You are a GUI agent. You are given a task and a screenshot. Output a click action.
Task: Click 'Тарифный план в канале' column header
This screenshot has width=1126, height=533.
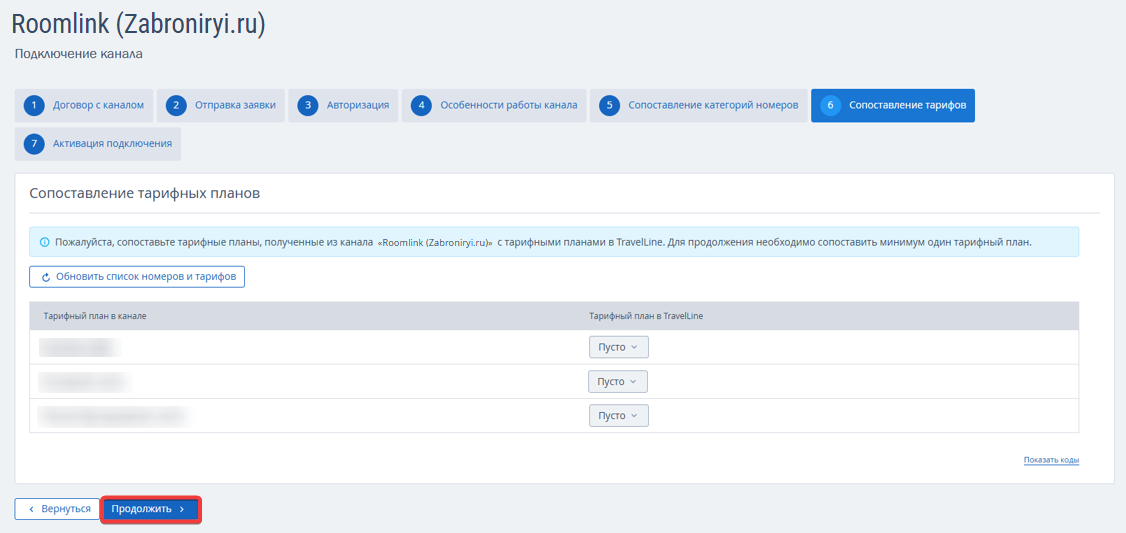coord(95,316)
